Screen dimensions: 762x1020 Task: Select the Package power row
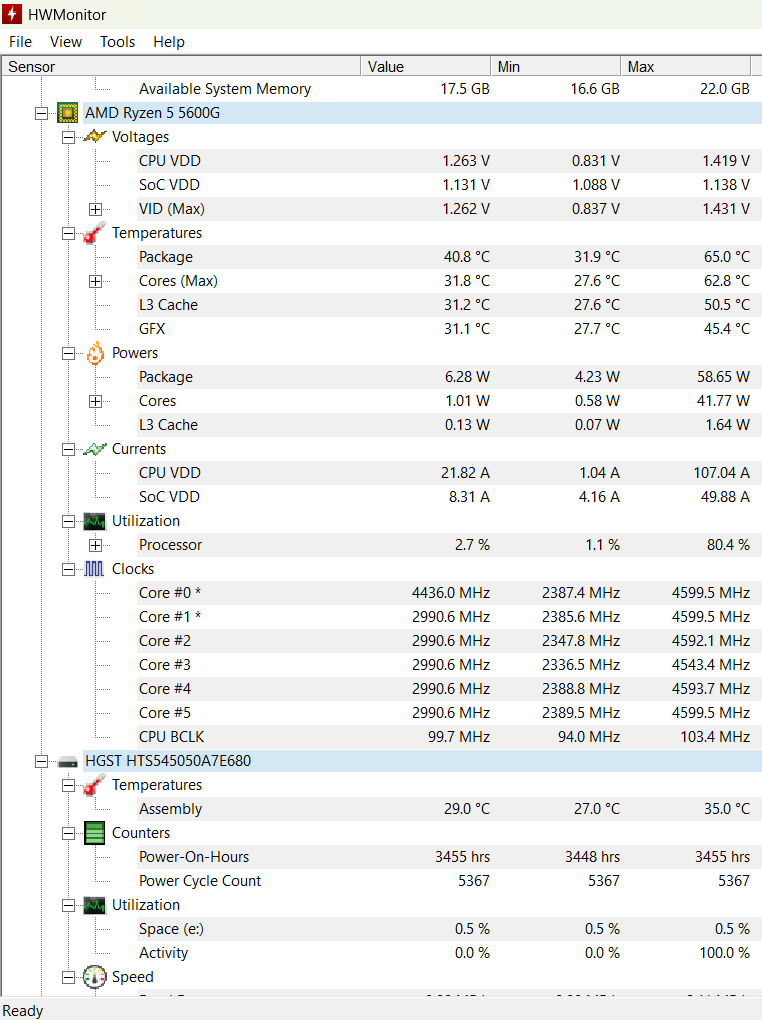point(448,377)
